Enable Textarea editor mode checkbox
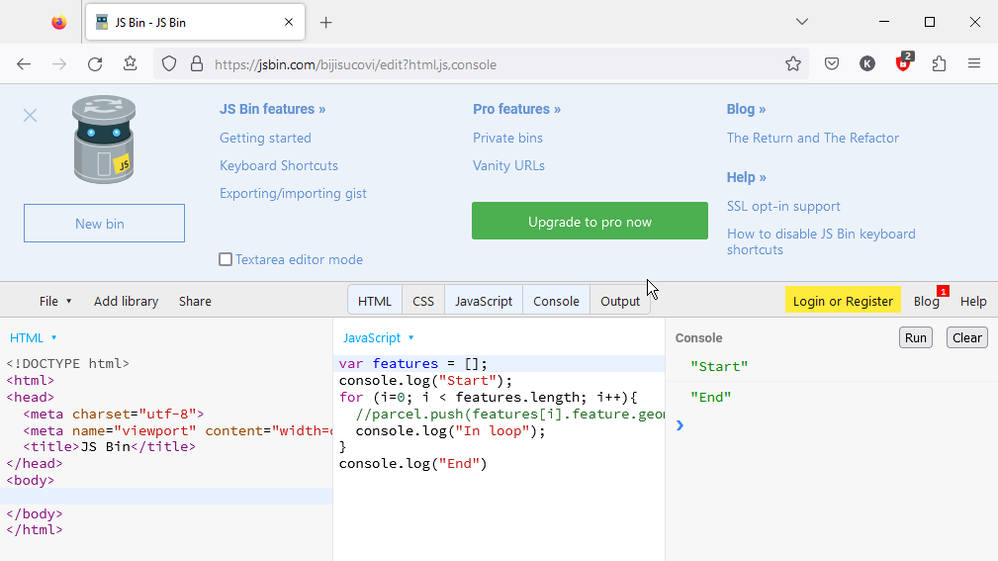998x561 pixels. click(x=225, y=259)
